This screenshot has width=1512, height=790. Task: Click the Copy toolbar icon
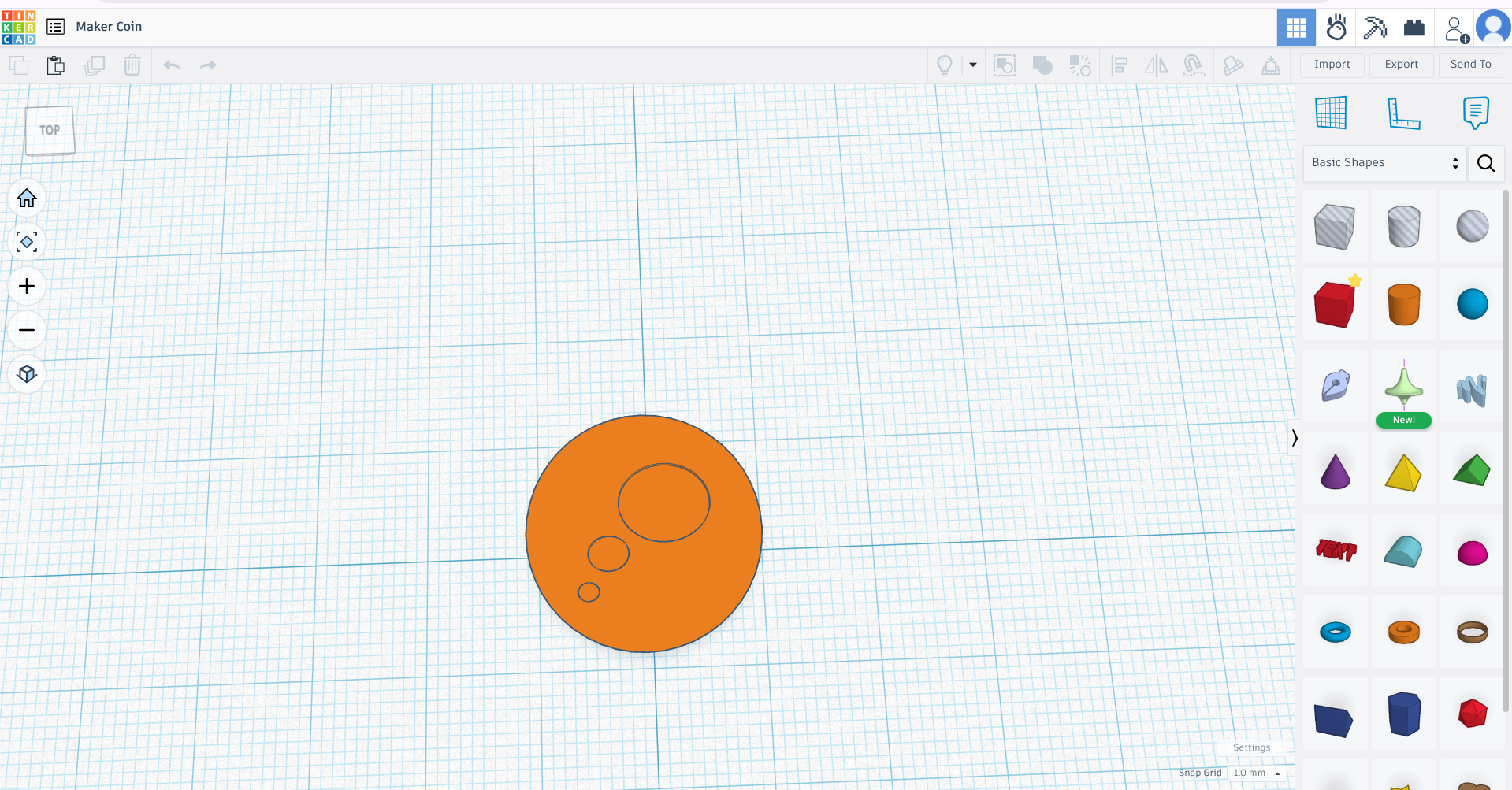[x=19, y=65]
